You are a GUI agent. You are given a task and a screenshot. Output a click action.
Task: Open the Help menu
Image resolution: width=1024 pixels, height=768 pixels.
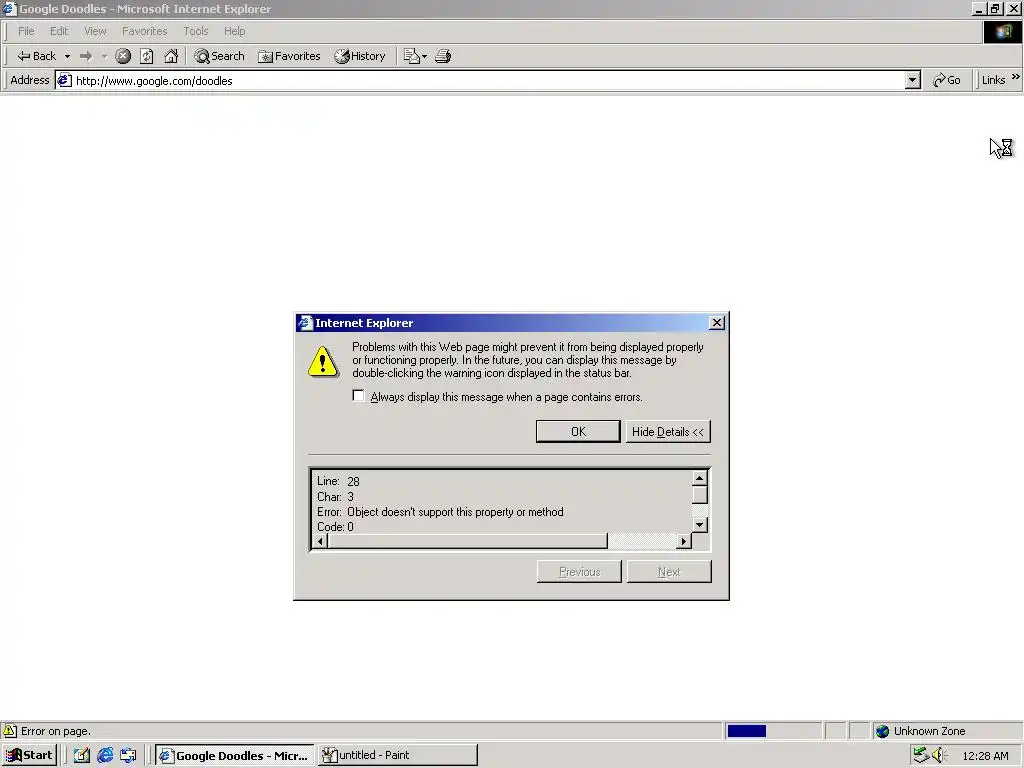click(234, 31)
